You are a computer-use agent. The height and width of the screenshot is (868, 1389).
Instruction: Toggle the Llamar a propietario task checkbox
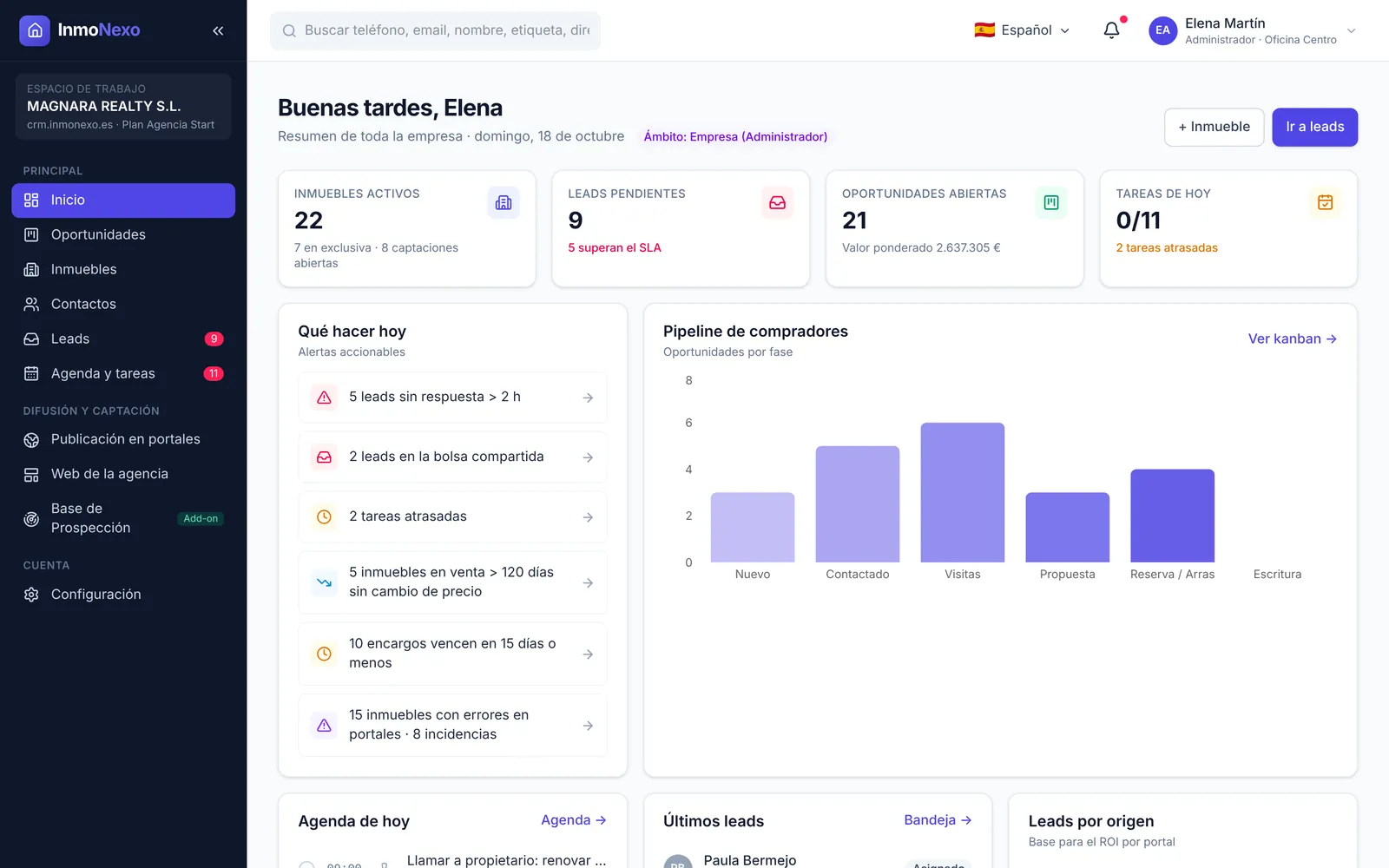click(x=306, y=865)
